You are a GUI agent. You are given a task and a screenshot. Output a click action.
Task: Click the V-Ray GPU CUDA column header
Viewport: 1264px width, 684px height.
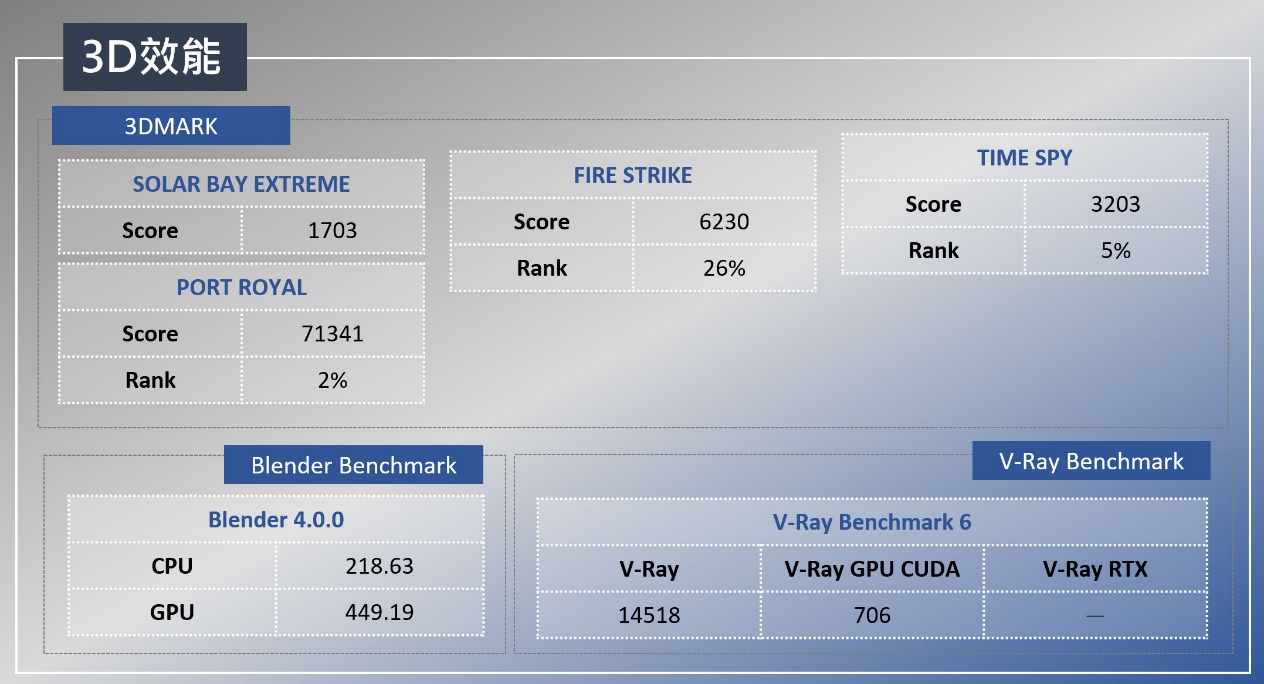pos(872,569)
